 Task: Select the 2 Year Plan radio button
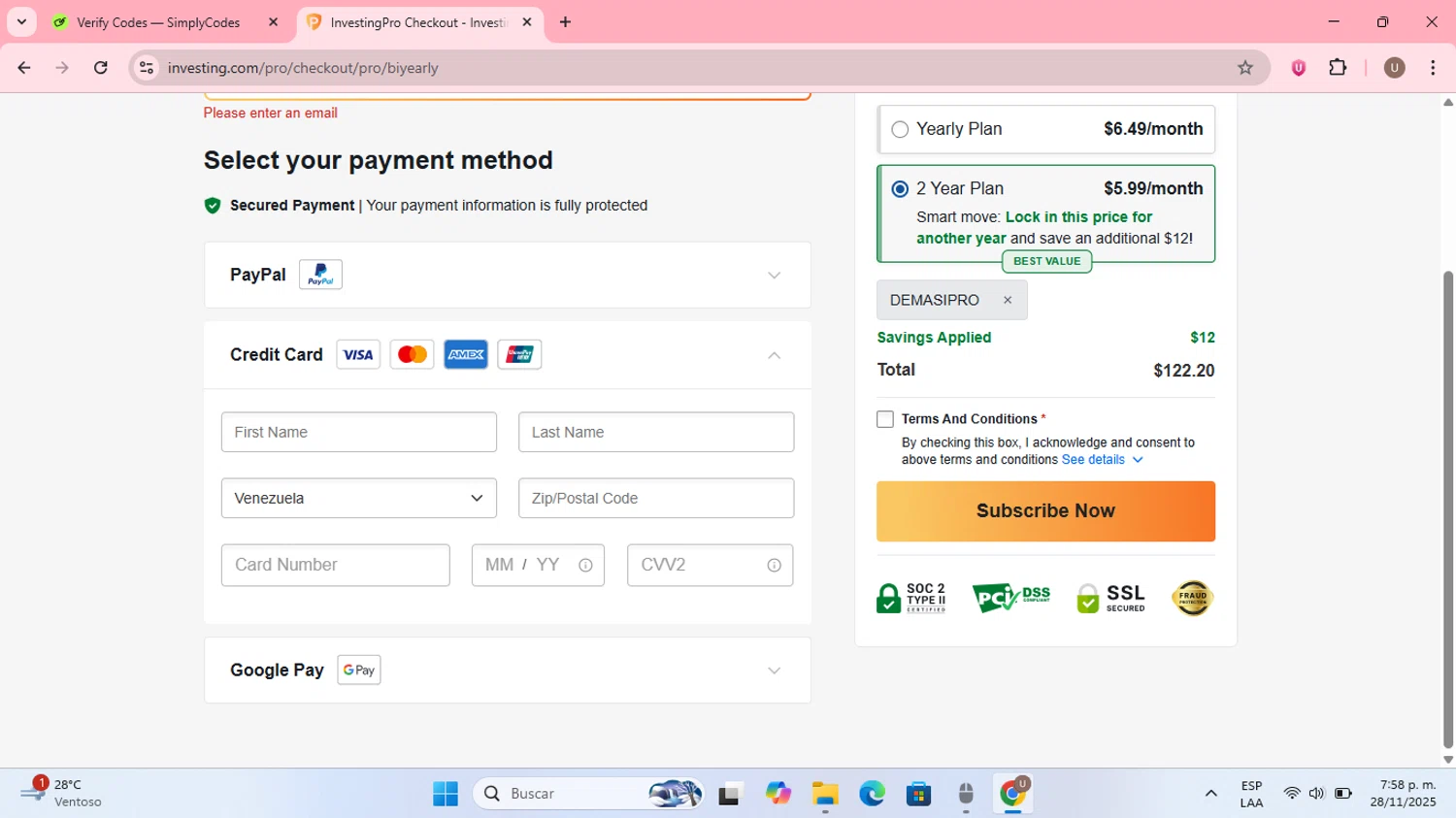tap(900, 189)
